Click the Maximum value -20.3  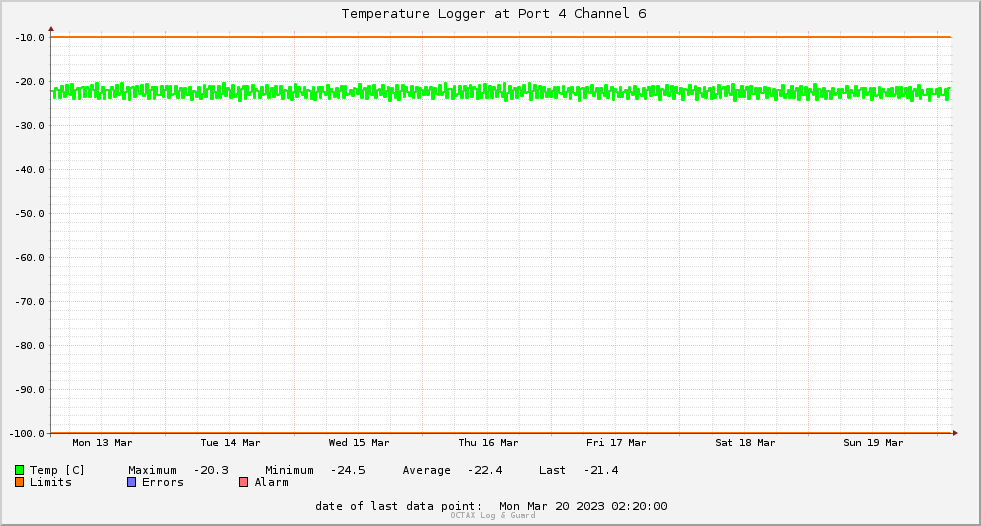[211, 470]
